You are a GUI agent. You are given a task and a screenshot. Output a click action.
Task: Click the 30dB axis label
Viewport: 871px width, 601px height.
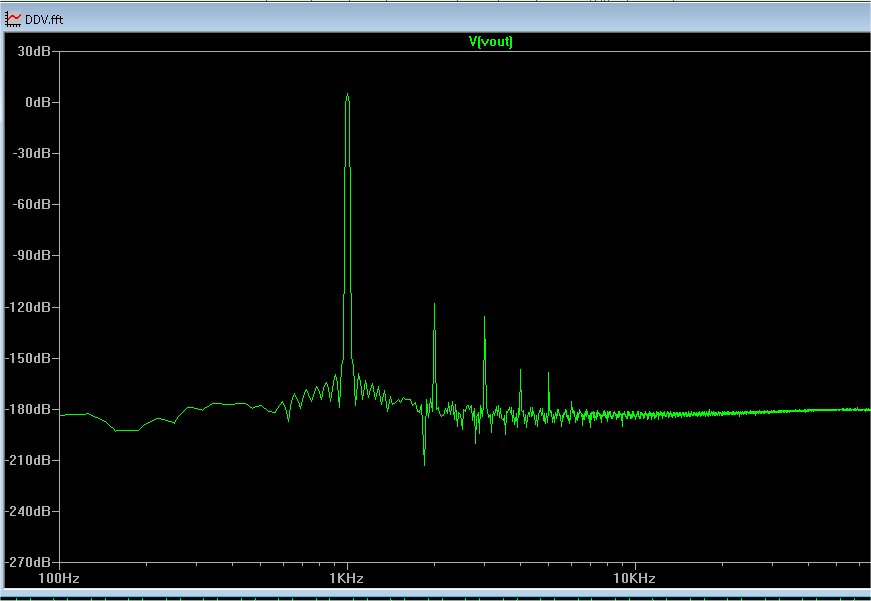[x=34, y=51]
